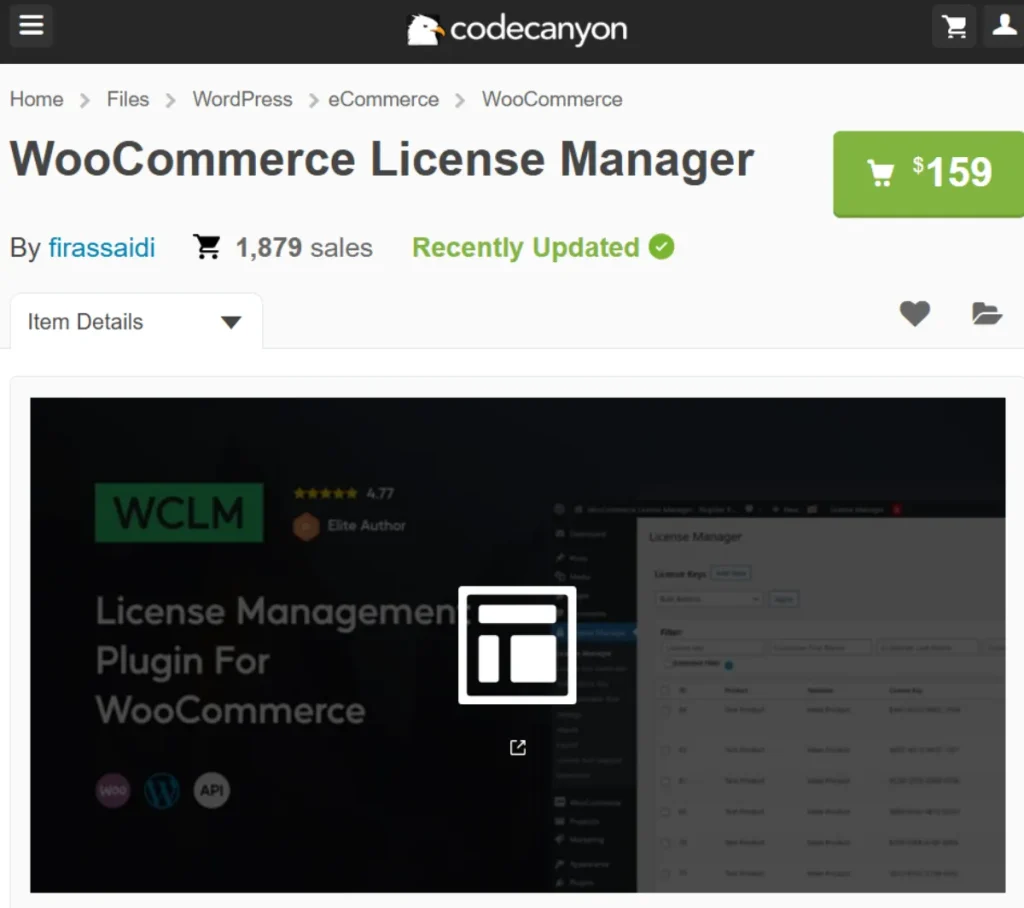Click the Elite Author badge in preview
Viewport: 1024px width, 908px height.
point(349,526)
